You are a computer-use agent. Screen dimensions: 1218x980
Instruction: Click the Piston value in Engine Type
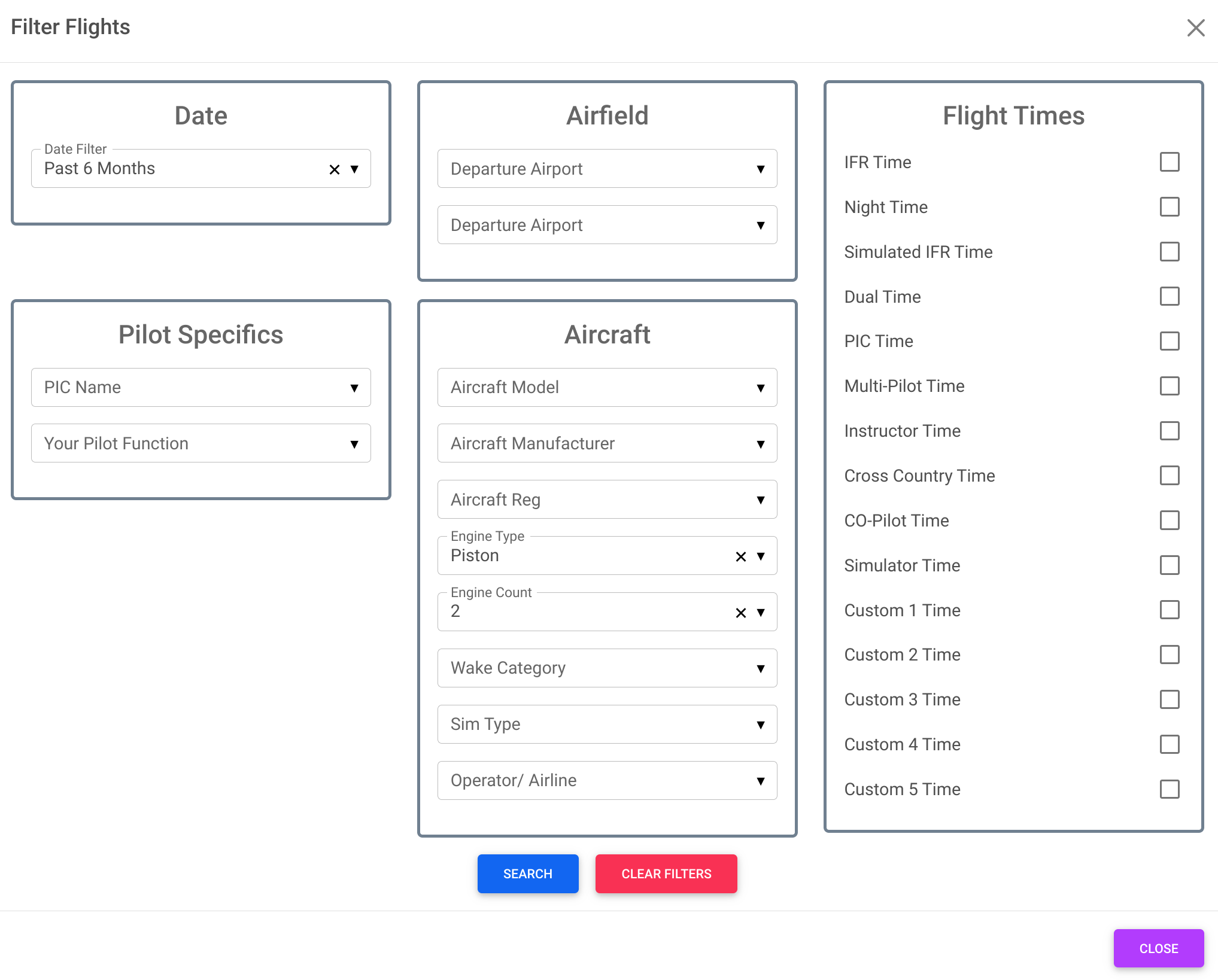coord(475,556)
